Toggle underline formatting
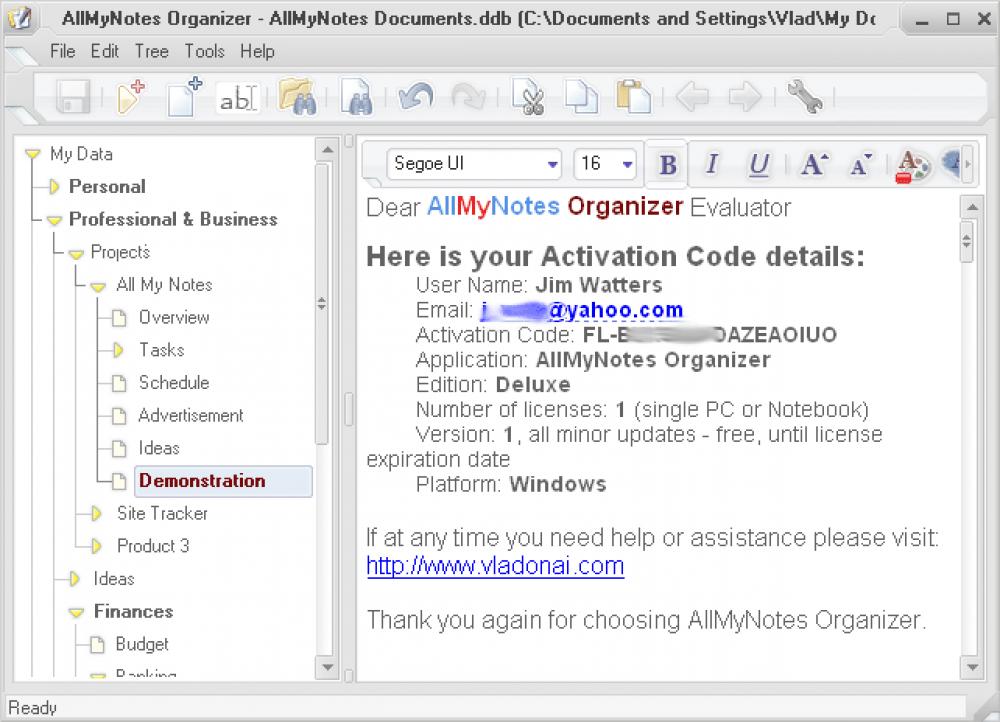 tap(759, 164)
